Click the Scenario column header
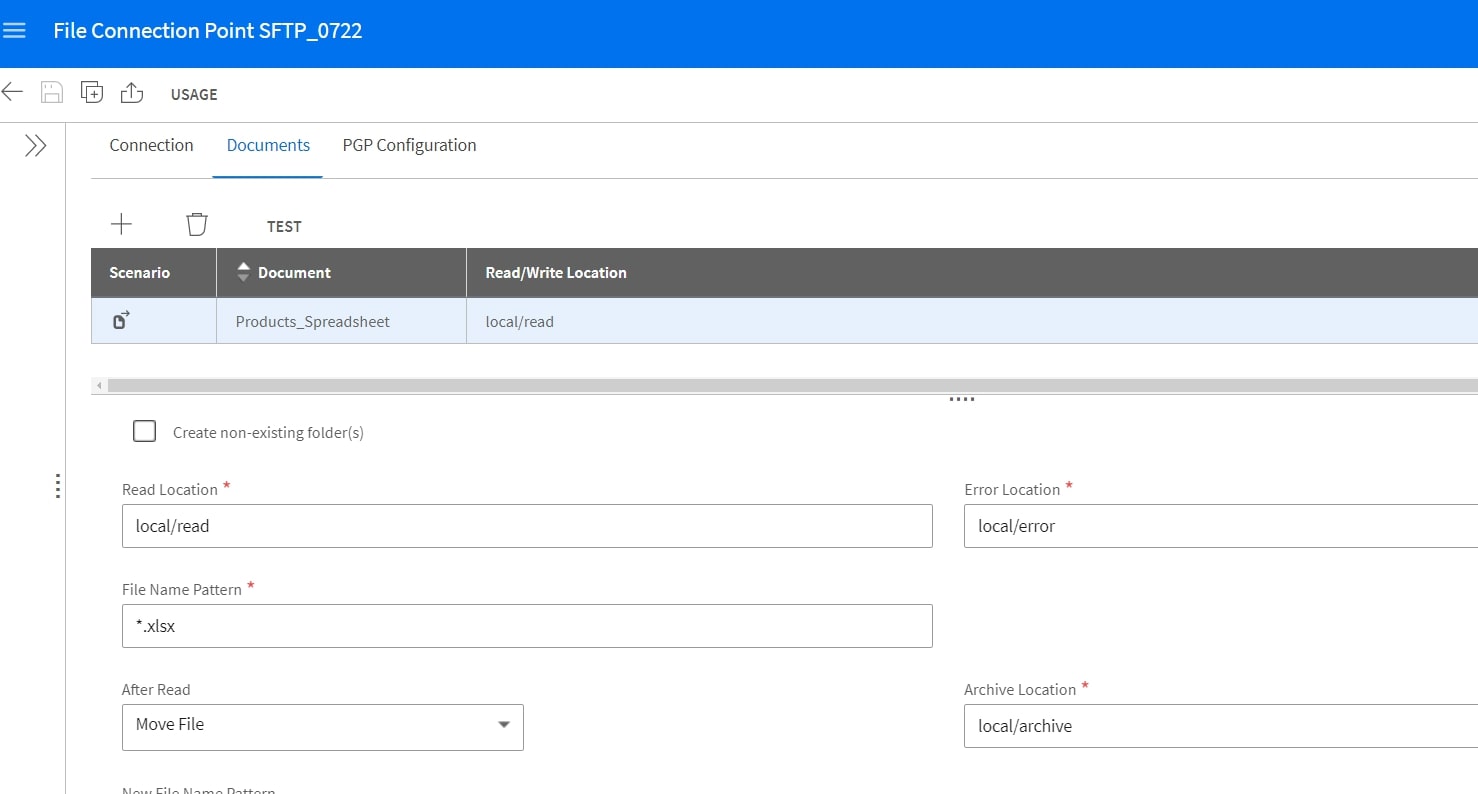Screen dimensions: 1478x794 154,272
